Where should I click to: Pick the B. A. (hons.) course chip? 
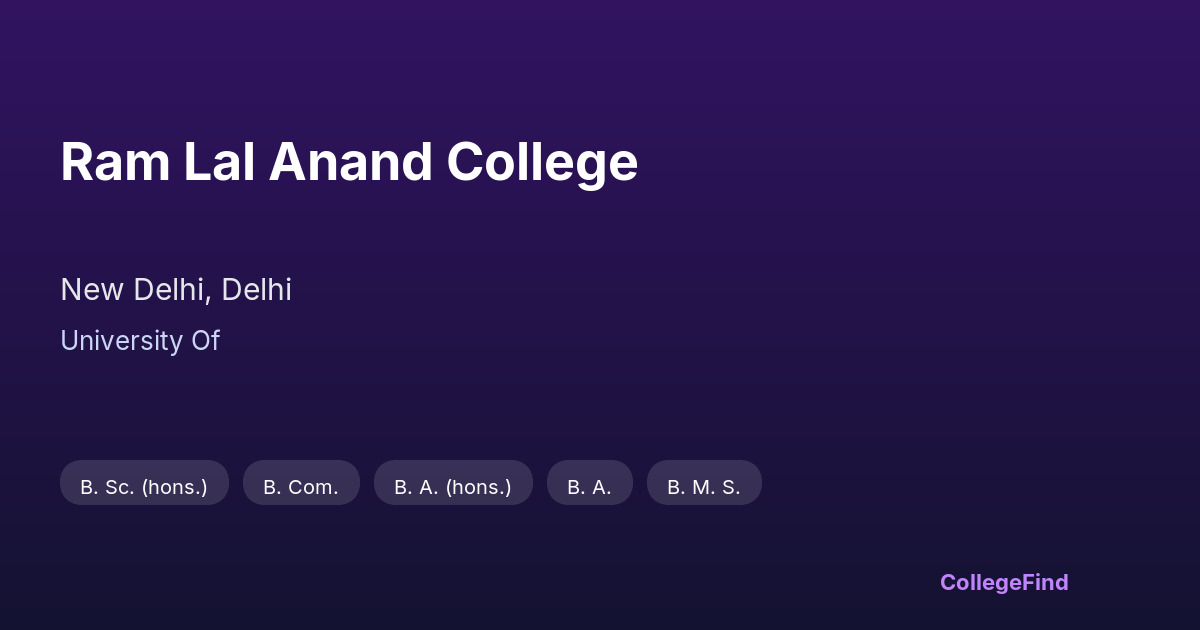point(453,486)
